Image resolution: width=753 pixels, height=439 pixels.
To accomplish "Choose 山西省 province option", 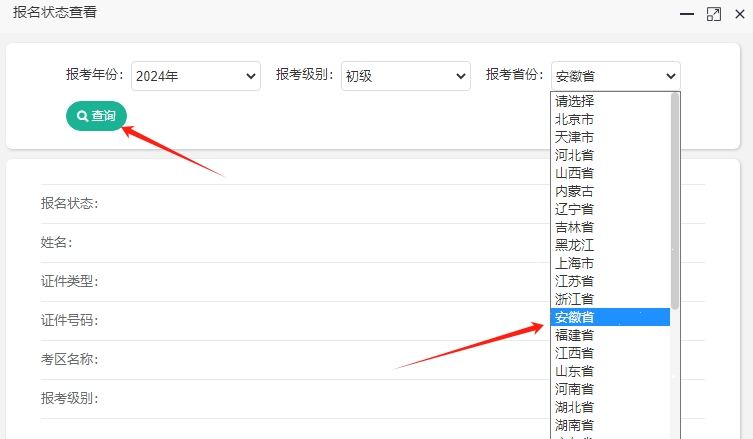I will click(x=575, y=173).
